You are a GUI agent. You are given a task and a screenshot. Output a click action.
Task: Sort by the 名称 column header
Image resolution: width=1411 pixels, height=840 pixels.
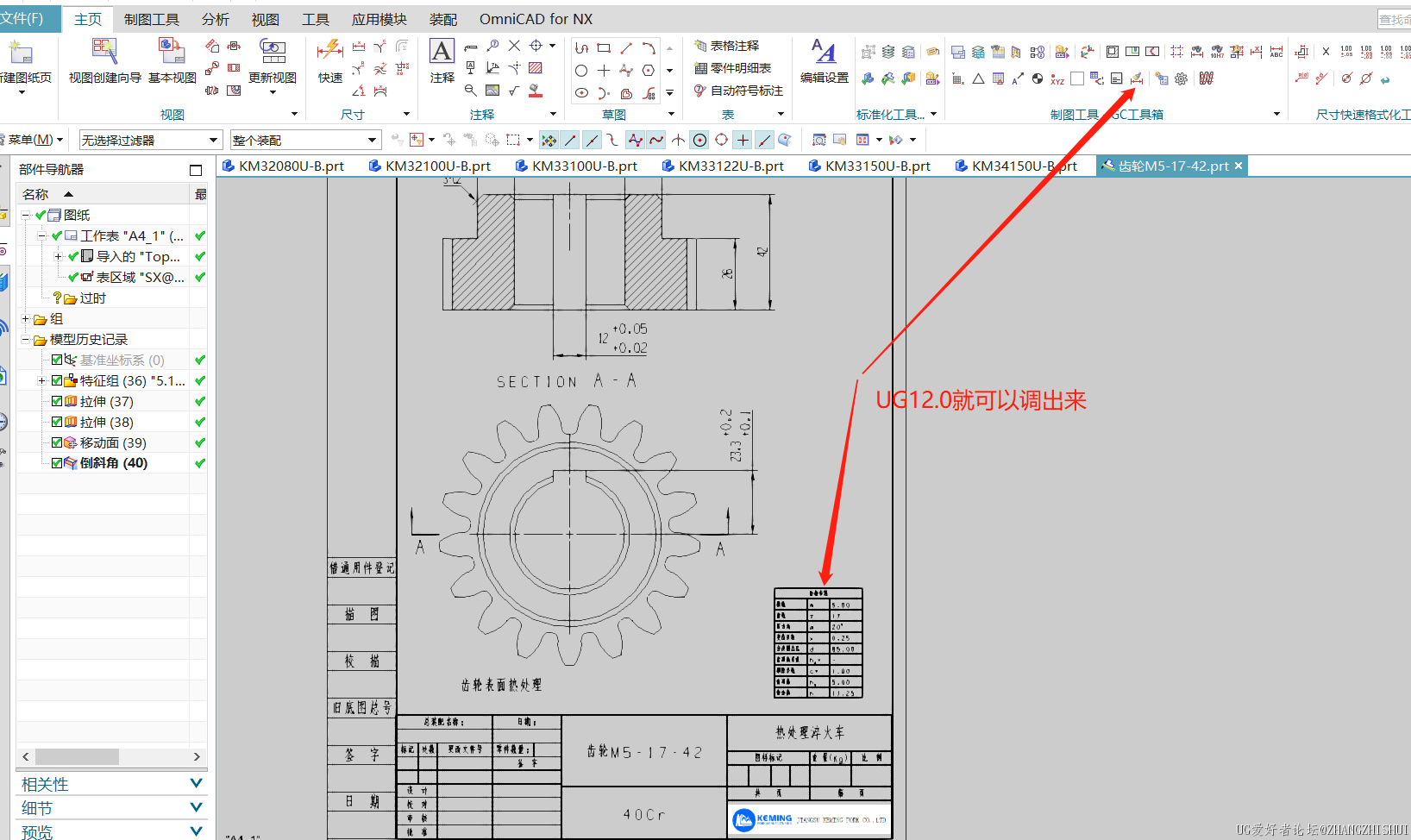click(103, 194)
